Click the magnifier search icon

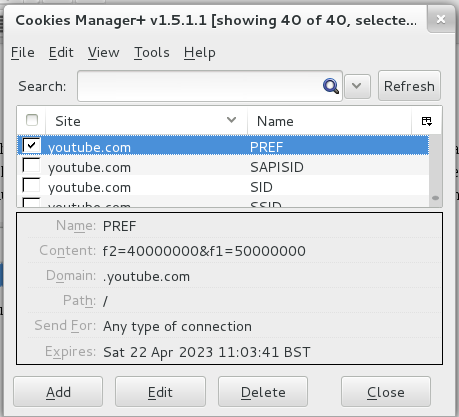pos(331,86)
